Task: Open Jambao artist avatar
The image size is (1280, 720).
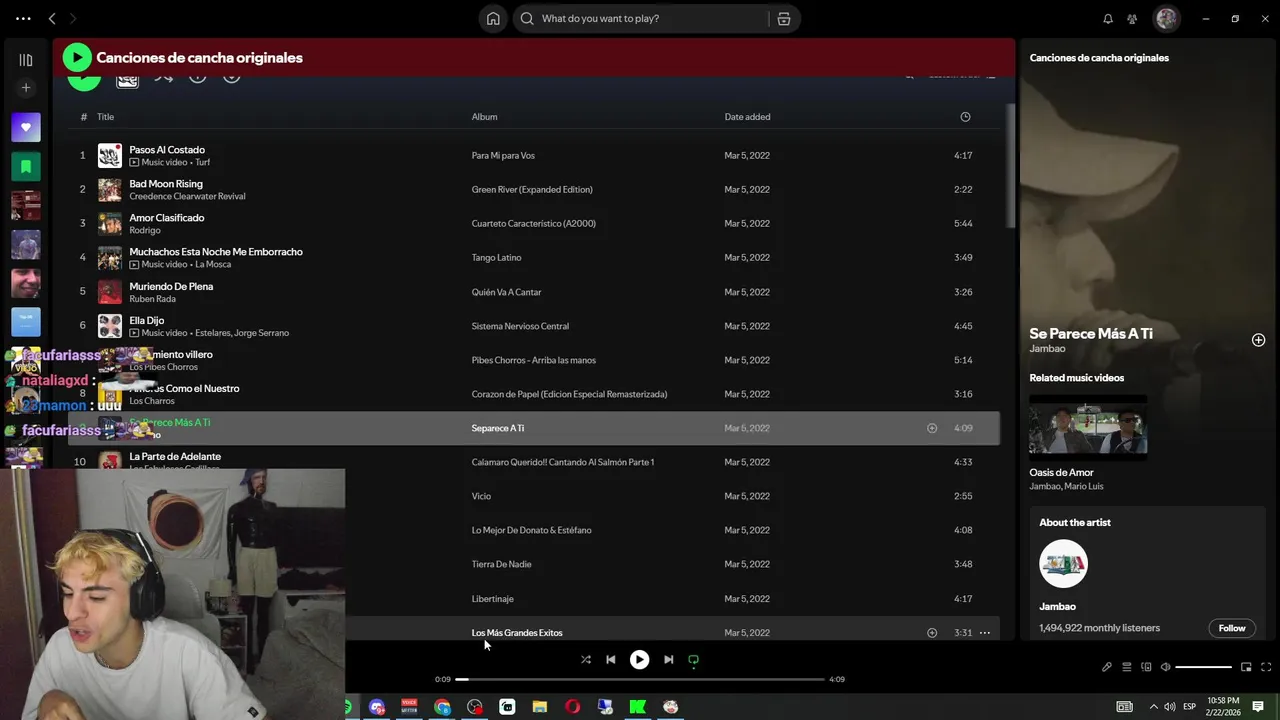Action: coord(1063,564)
